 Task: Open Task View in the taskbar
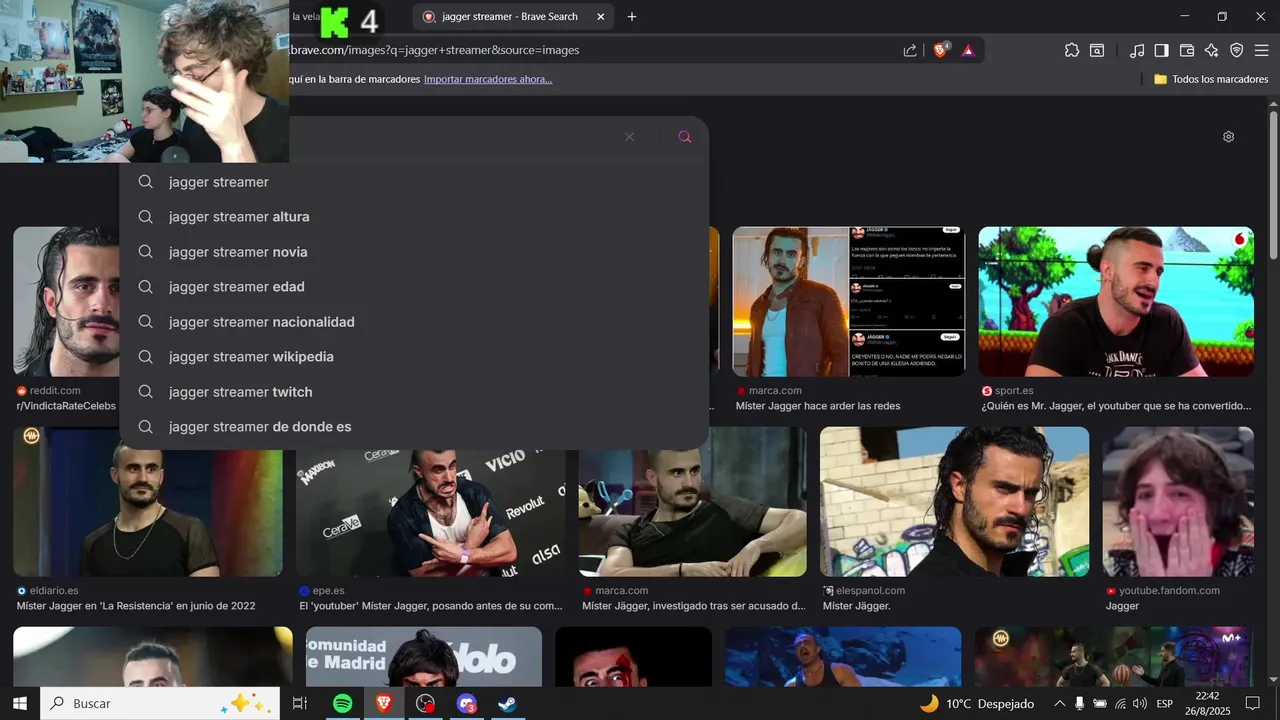click(x=299, y=704)
